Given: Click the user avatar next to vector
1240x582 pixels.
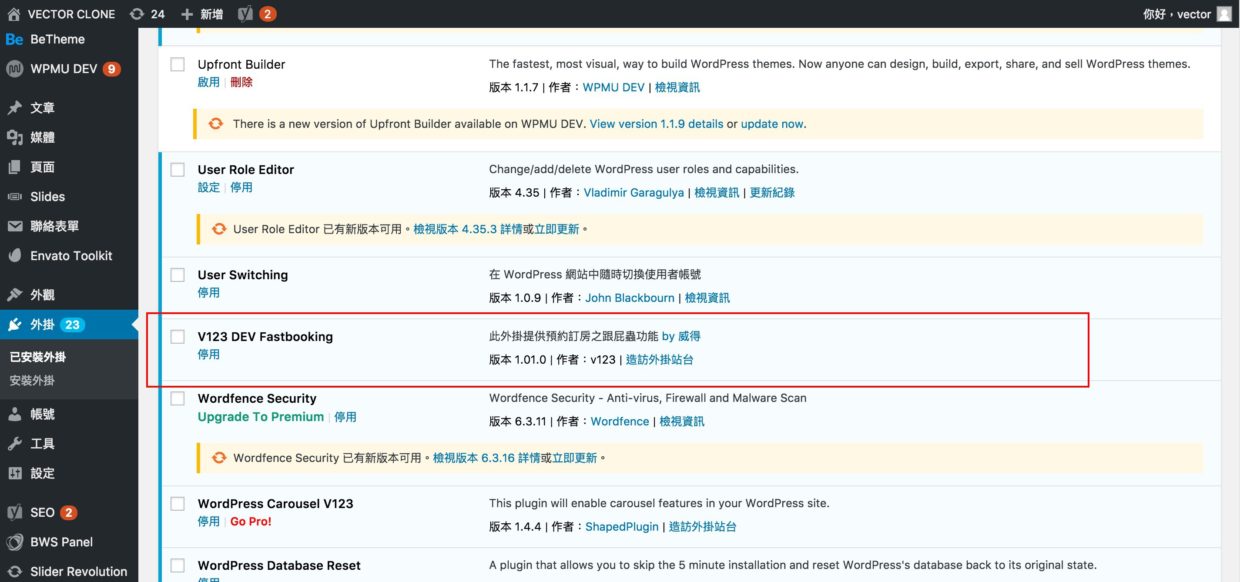Looking at the screenshot, I should [1224, 14].
